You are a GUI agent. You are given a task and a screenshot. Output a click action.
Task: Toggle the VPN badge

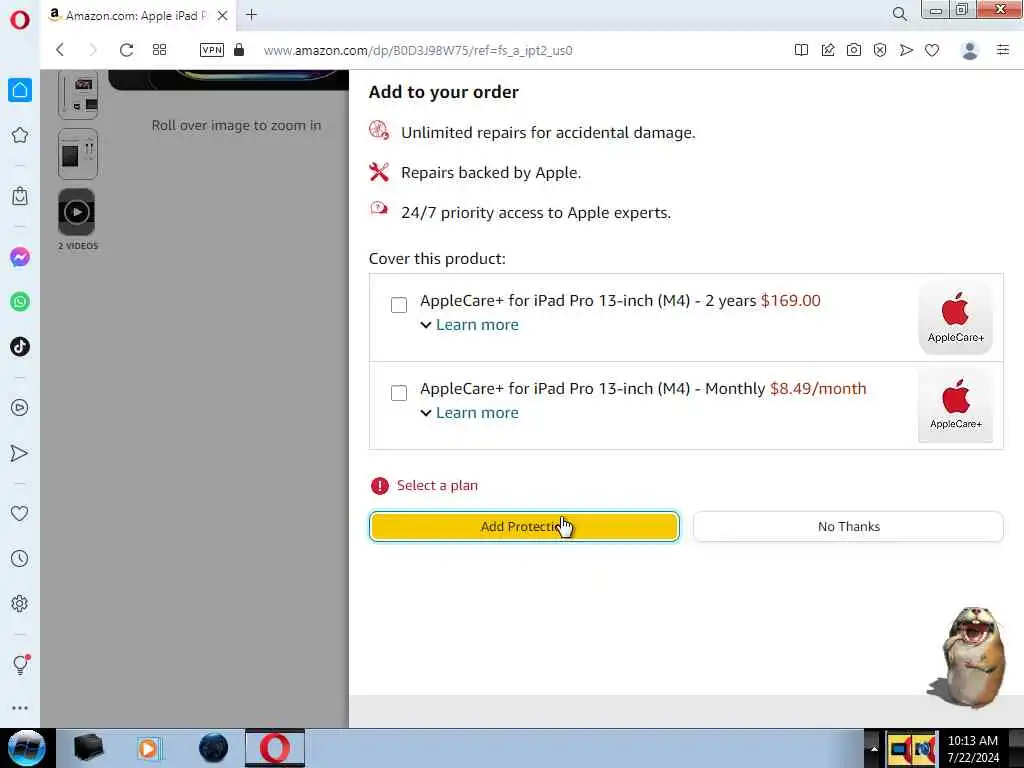tap(212, 50)
